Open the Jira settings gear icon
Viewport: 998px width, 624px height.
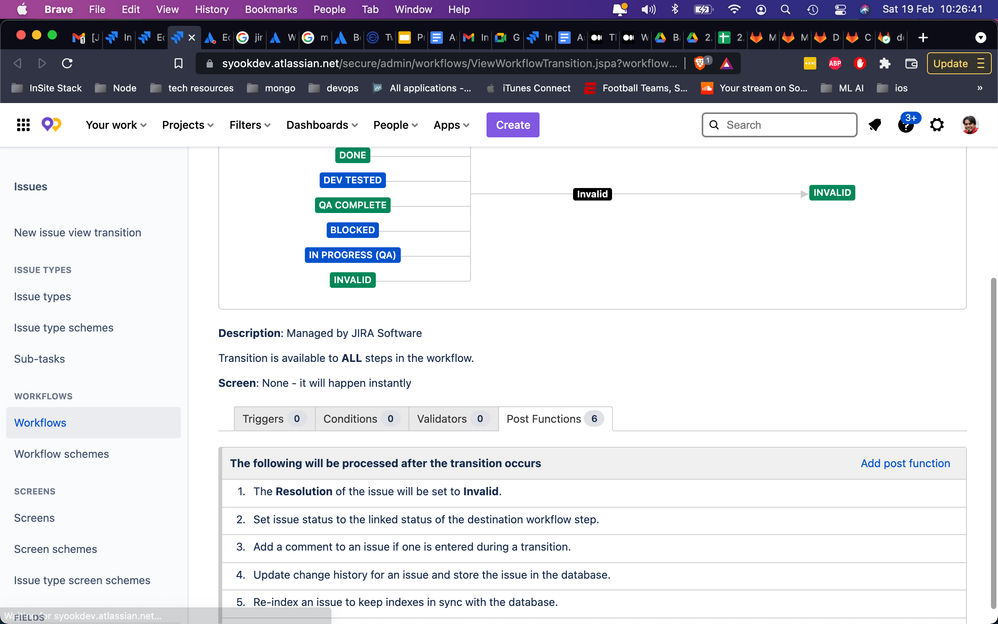pos(937,125)
